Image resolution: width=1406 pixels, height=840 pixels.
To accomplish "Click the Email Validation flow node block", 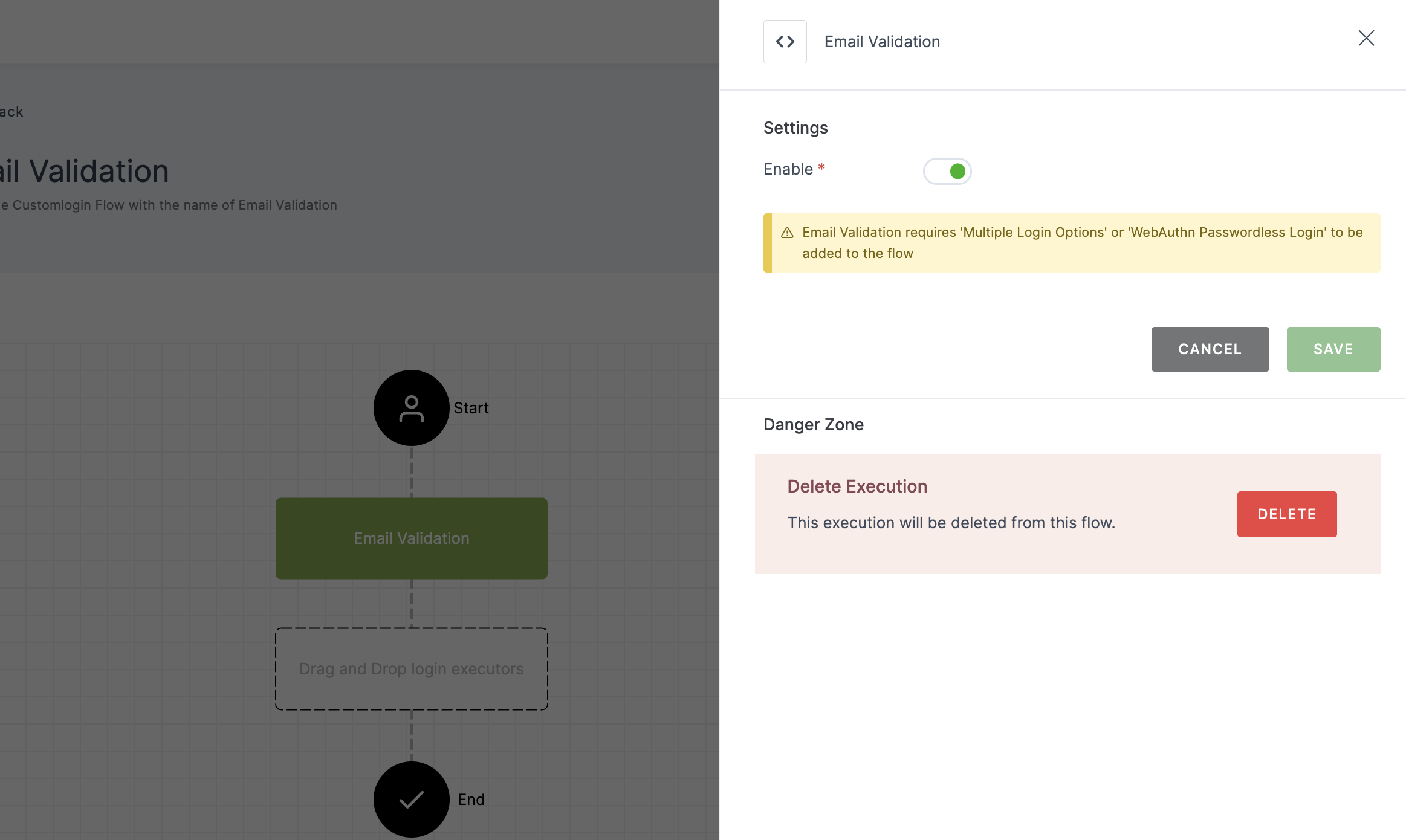I will (x=411, y=538).
